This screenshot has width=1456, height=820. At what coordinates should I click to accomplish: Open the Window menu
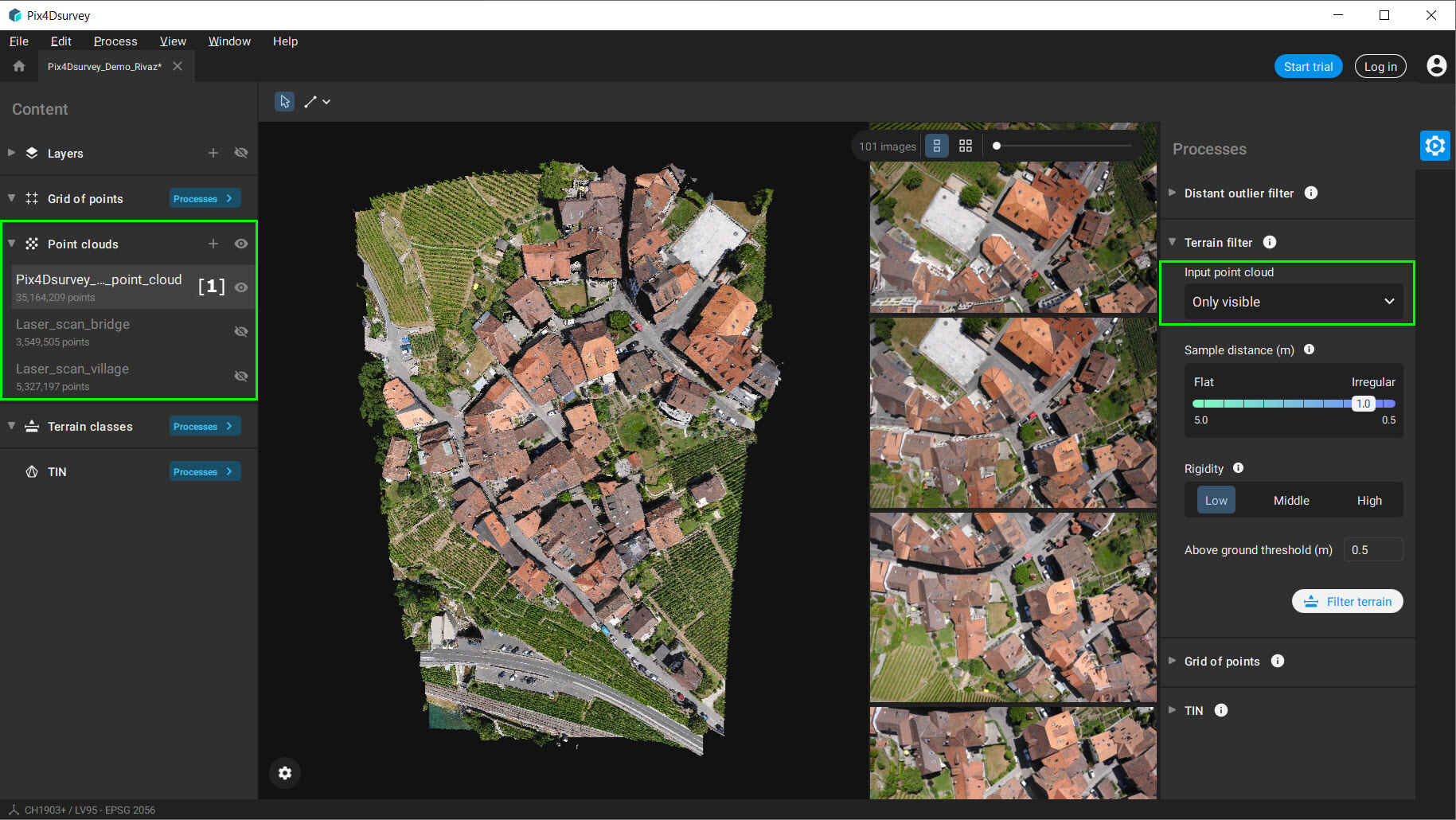click(x=229, y=41)
